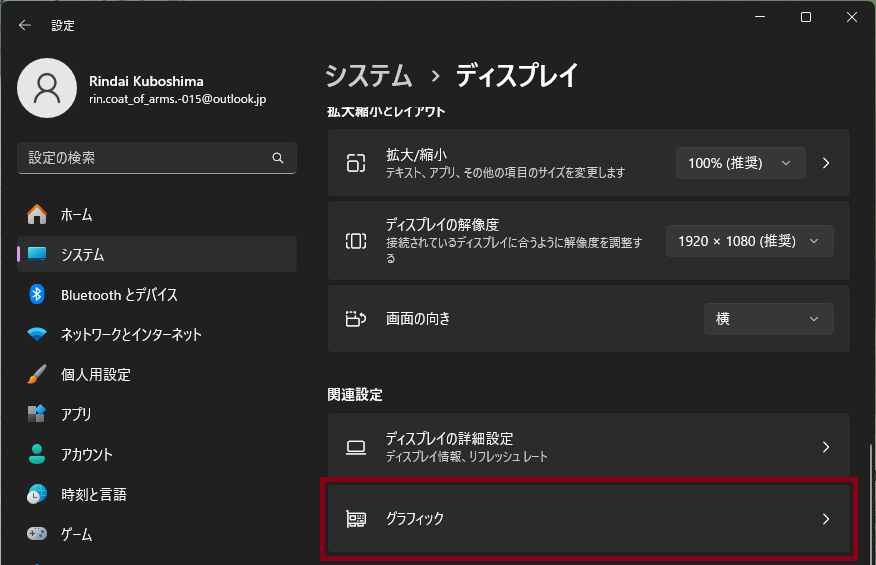The height and width of the screenshot is (565, 876).
Task: Click the 設定の検索 search field
Action: click(145, 158)
